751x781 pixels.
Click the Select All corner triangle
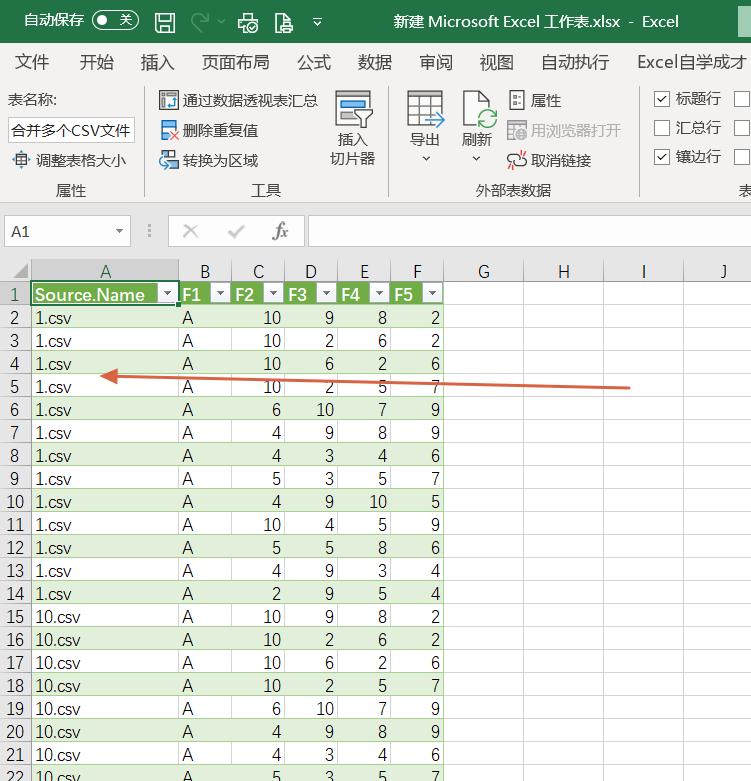pyautogui.click(x=19, y=271)
